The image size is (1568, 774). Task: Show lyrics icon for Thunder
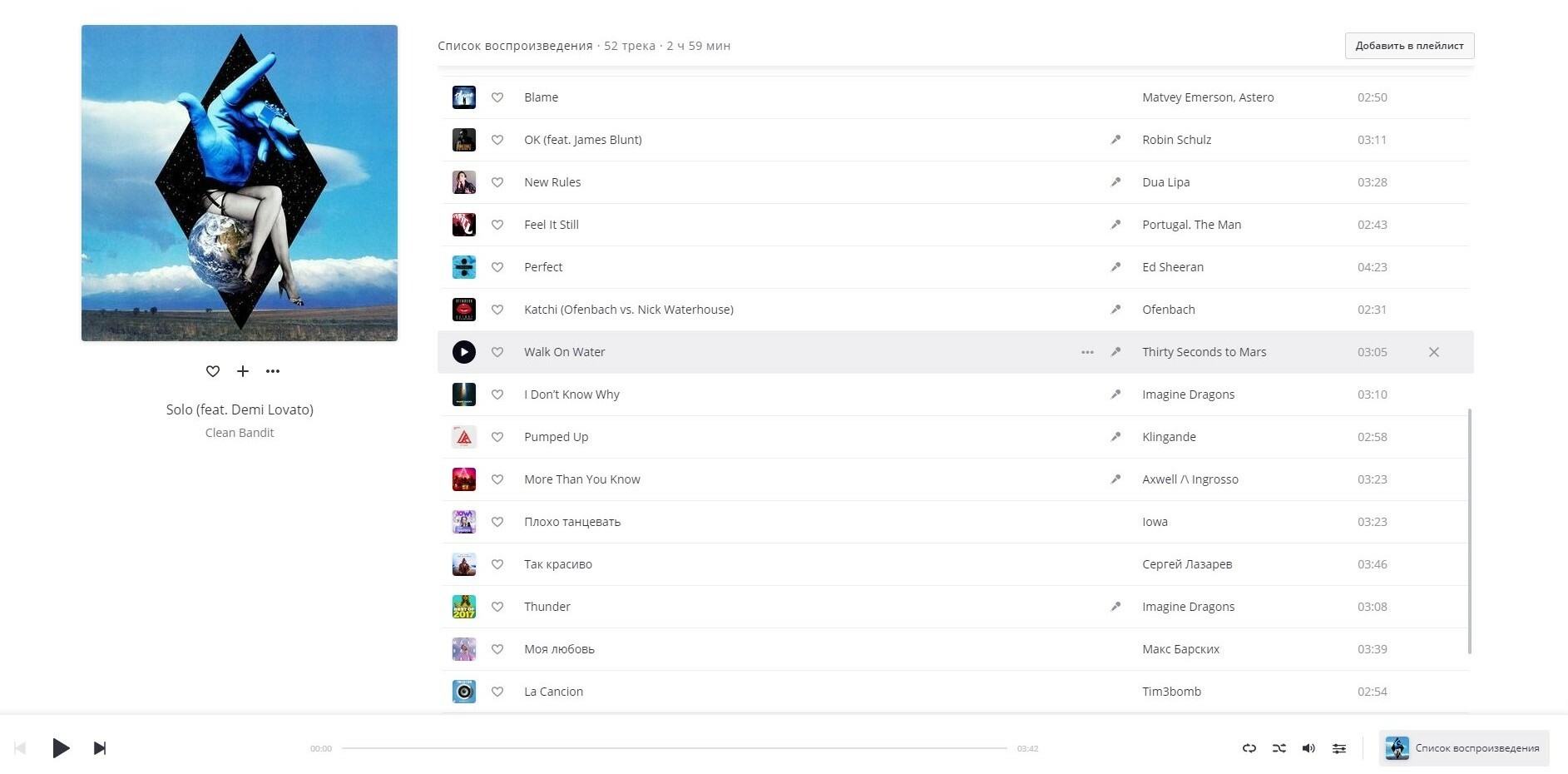click(x=1115, y=607)
